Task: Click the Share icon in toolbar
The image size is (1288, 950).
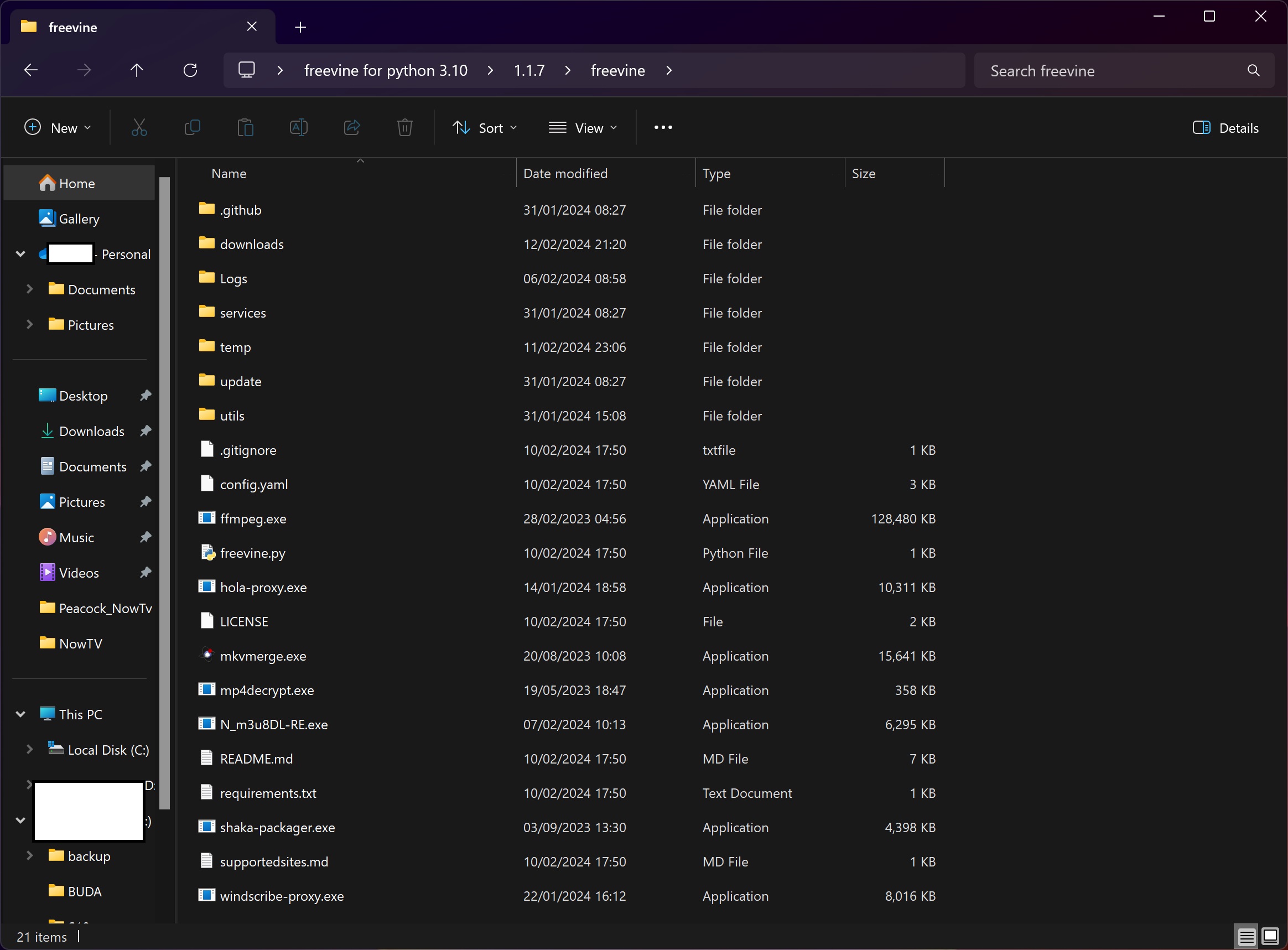Action: [352, 128]
